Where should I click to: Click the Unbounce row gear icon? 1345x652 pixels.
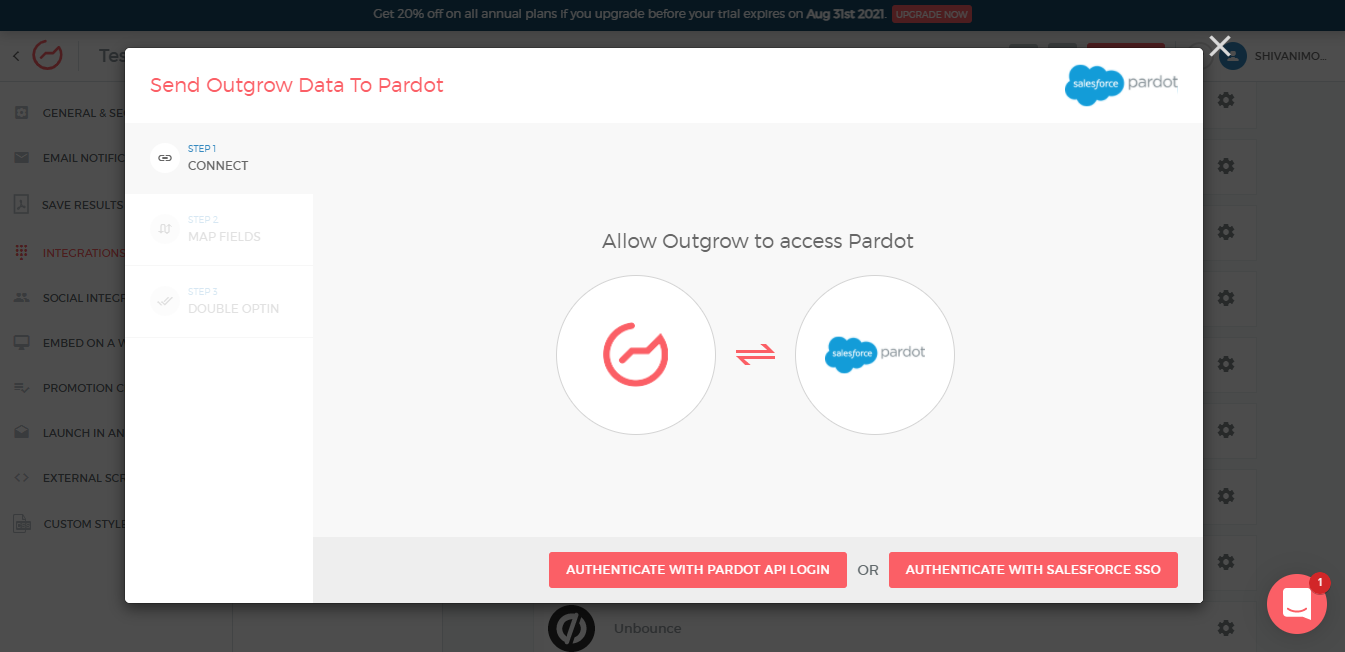tap(1226, 628)
